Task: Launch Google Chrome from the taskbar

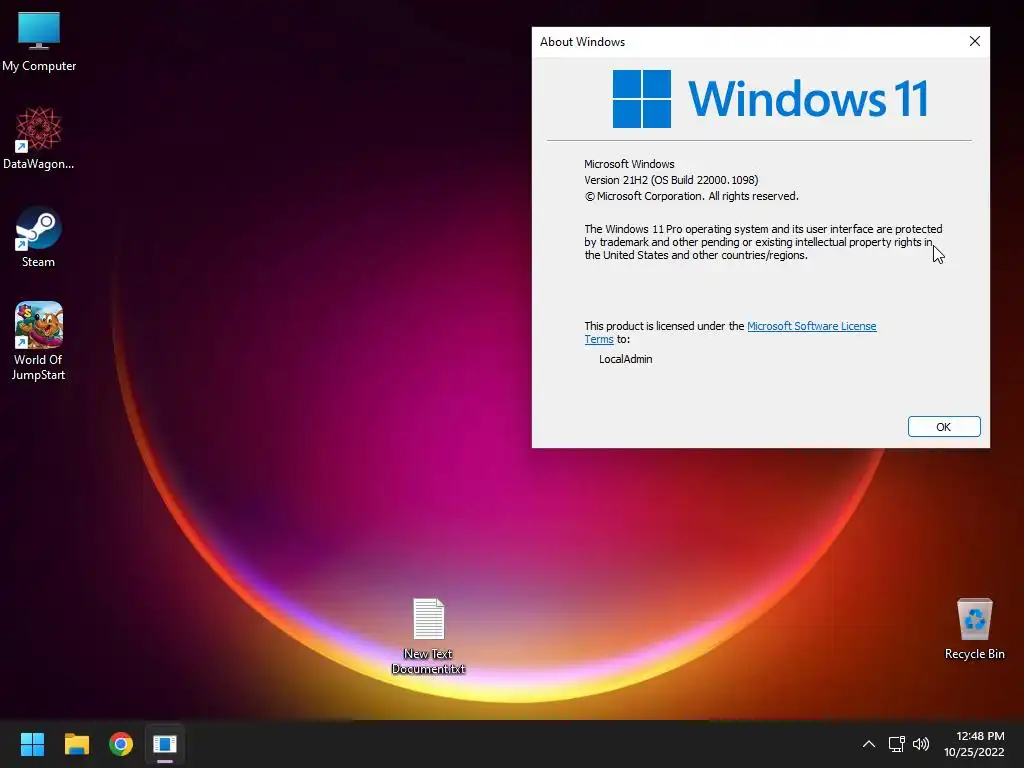Action: [121, 744]
